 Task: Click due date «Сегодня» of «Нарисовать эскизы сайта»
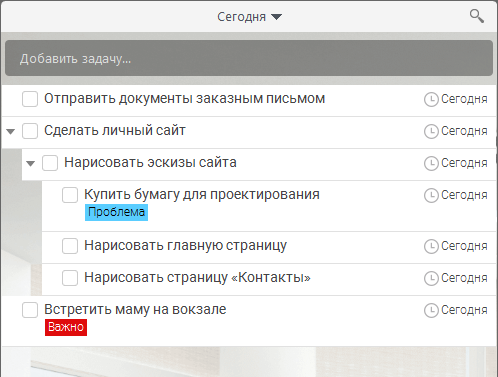pyautogui.click(x=464, y=163)
